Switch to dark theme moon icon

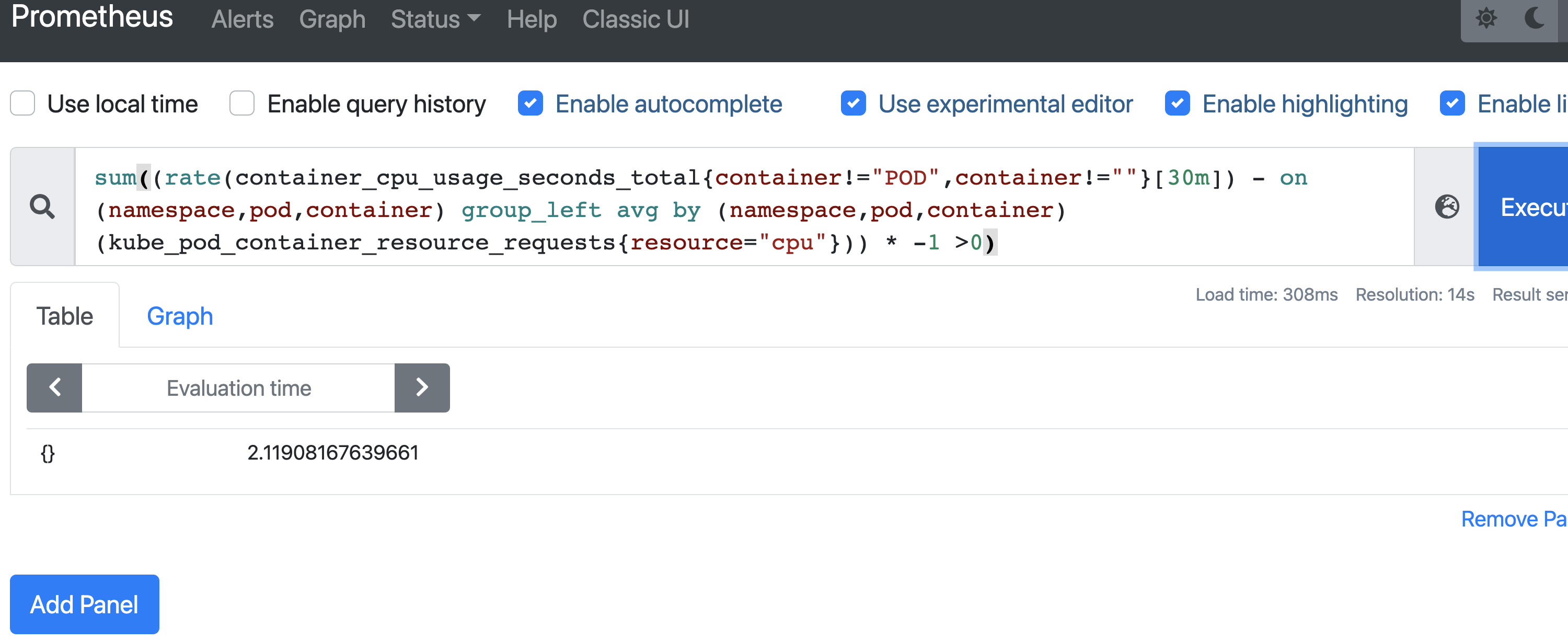1535,18
